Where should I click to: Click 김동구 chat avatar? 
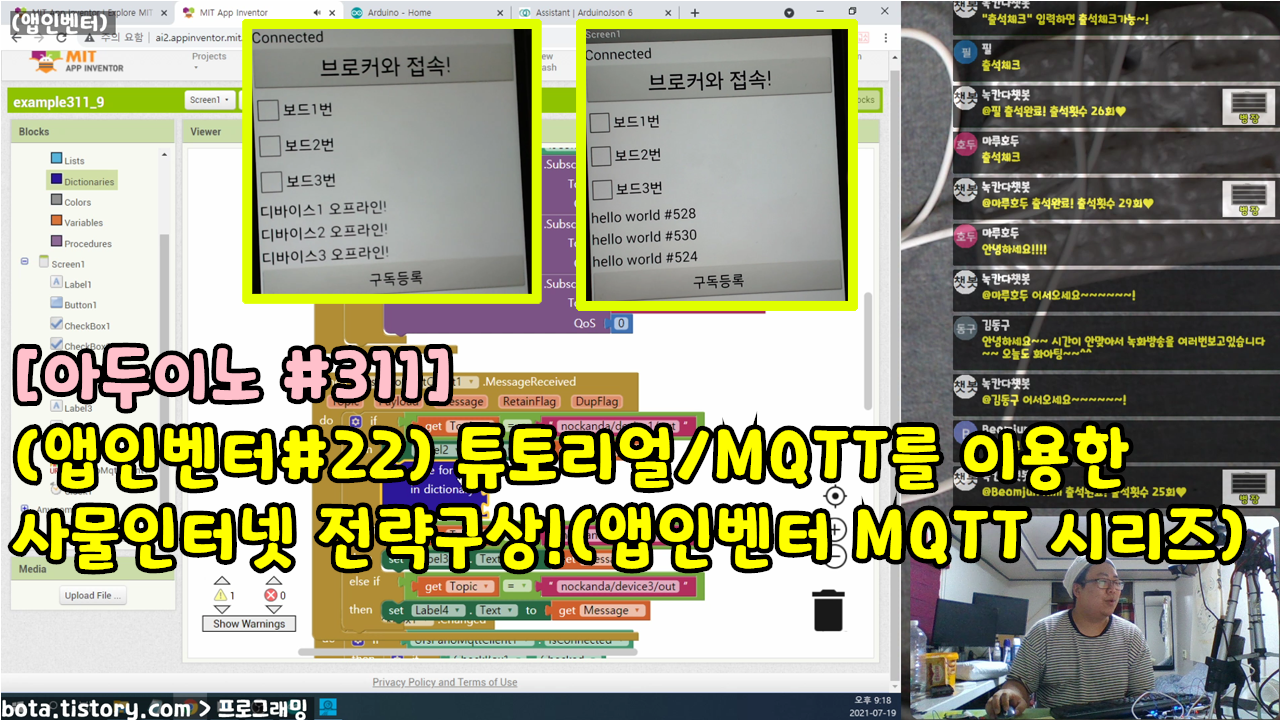coord(965,327)
